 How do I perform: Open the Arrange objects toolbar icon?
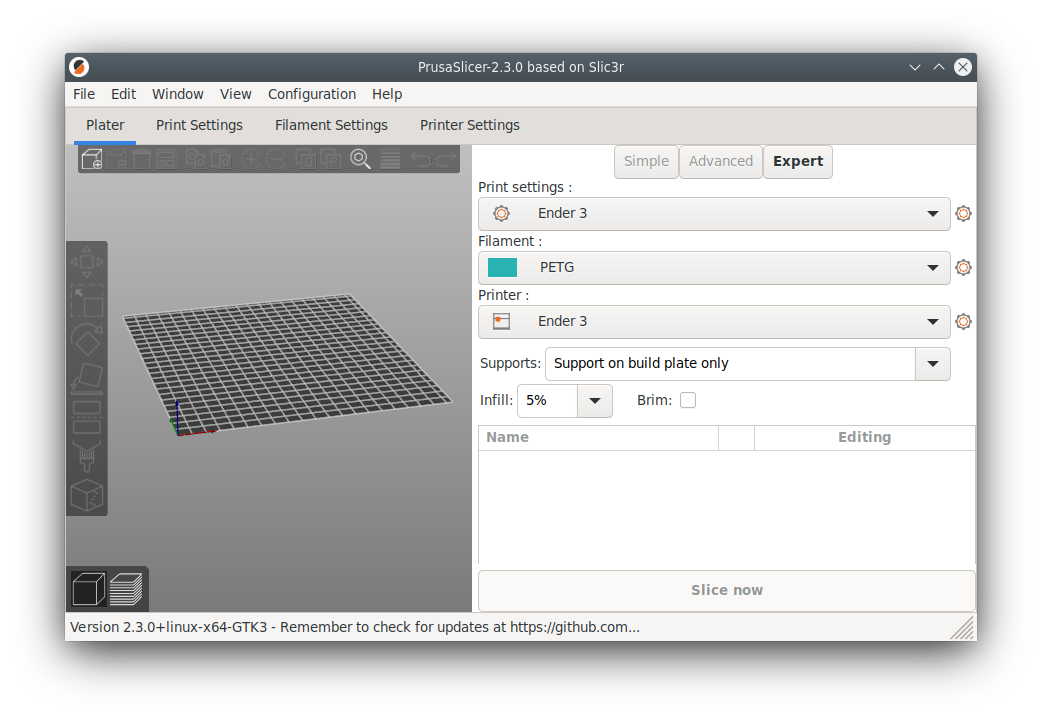click(x=164, y=159)
